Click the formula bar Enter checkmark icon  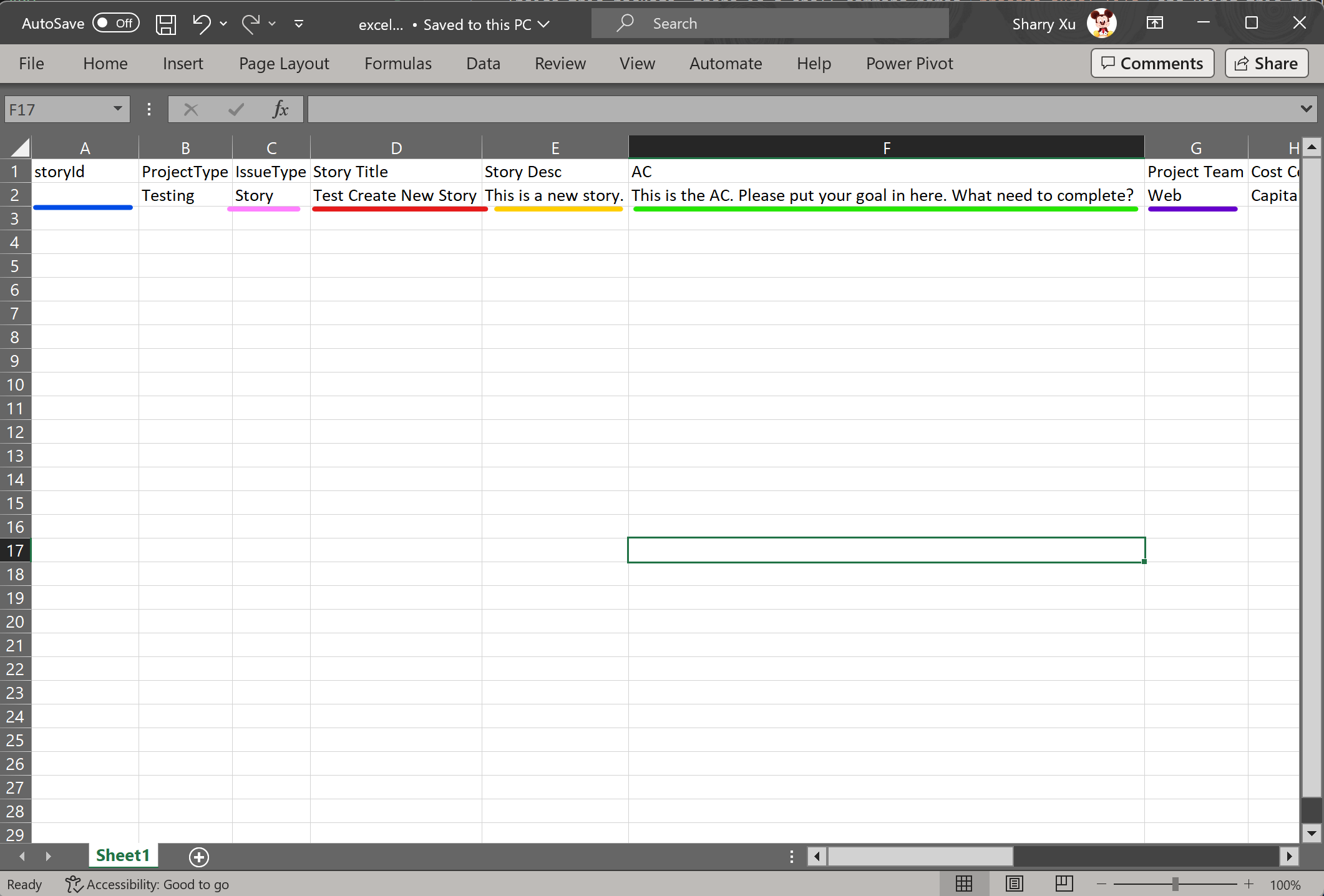coord(236,110)
